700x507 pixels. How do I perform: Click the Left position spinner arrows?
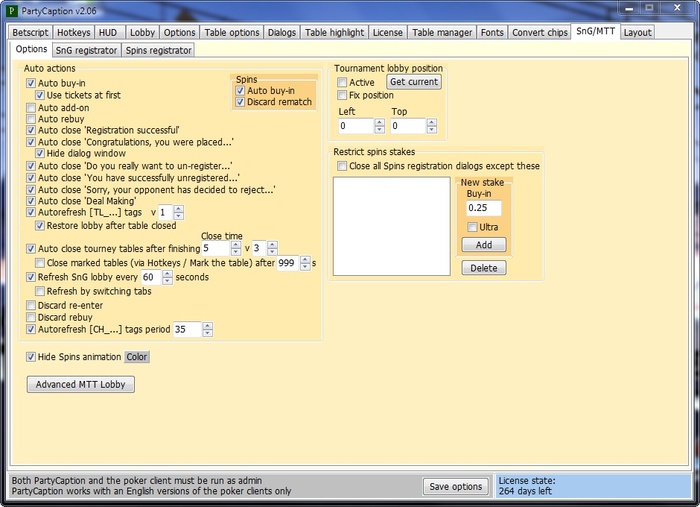[x=379, y=126]
